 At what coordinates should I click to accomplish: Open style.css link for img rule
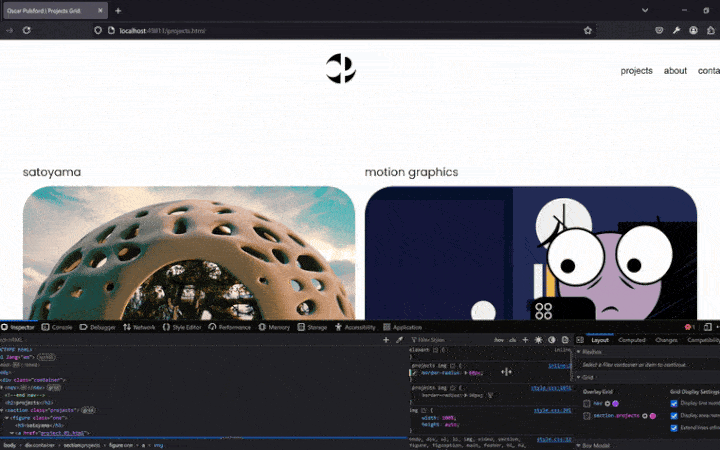coord(552,411)
